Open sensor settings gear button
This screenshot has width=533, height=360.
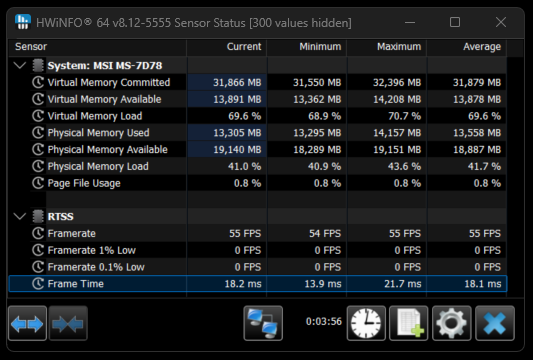(x=451, y=323)
